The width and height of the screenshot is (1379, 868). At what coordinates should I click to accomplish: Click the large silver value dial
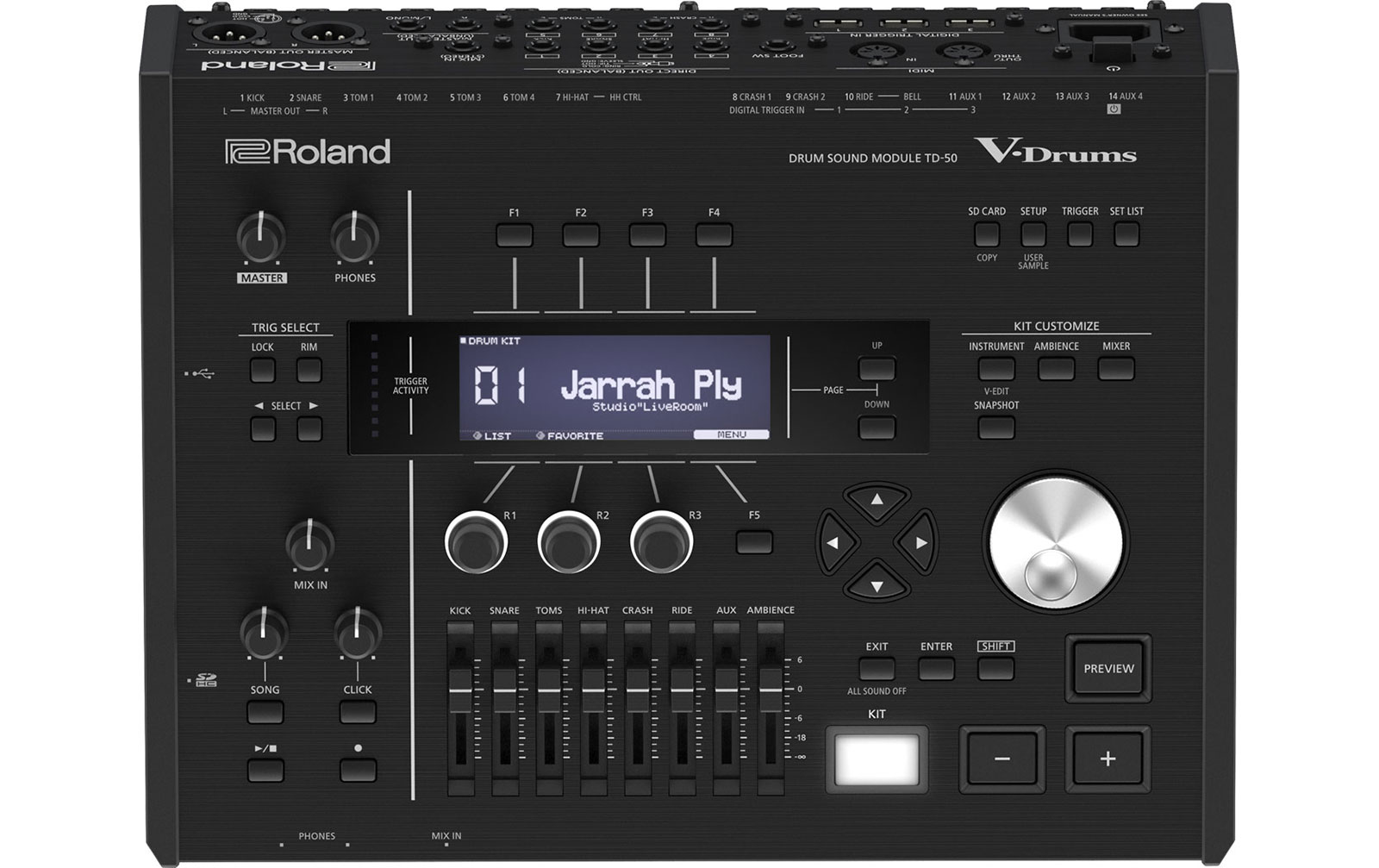tap(1055, 543)
